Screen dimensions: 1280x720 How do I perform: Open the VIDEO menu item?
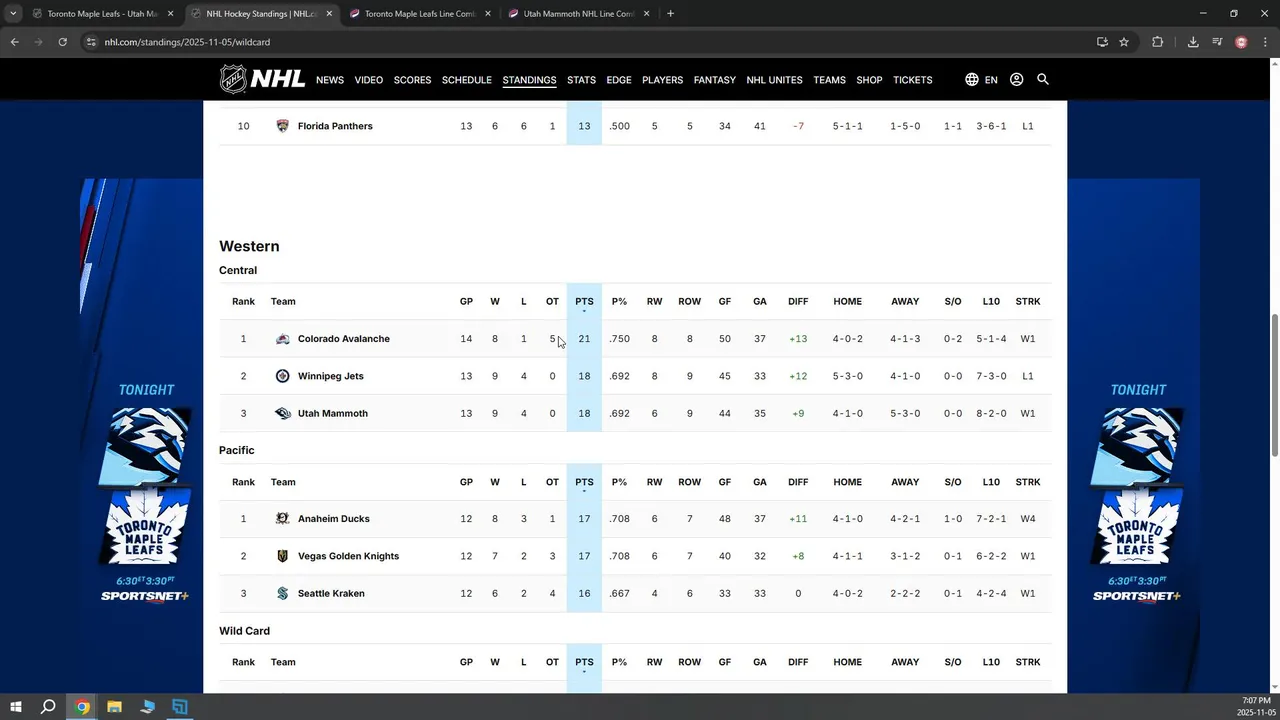(x=369, y=80)
